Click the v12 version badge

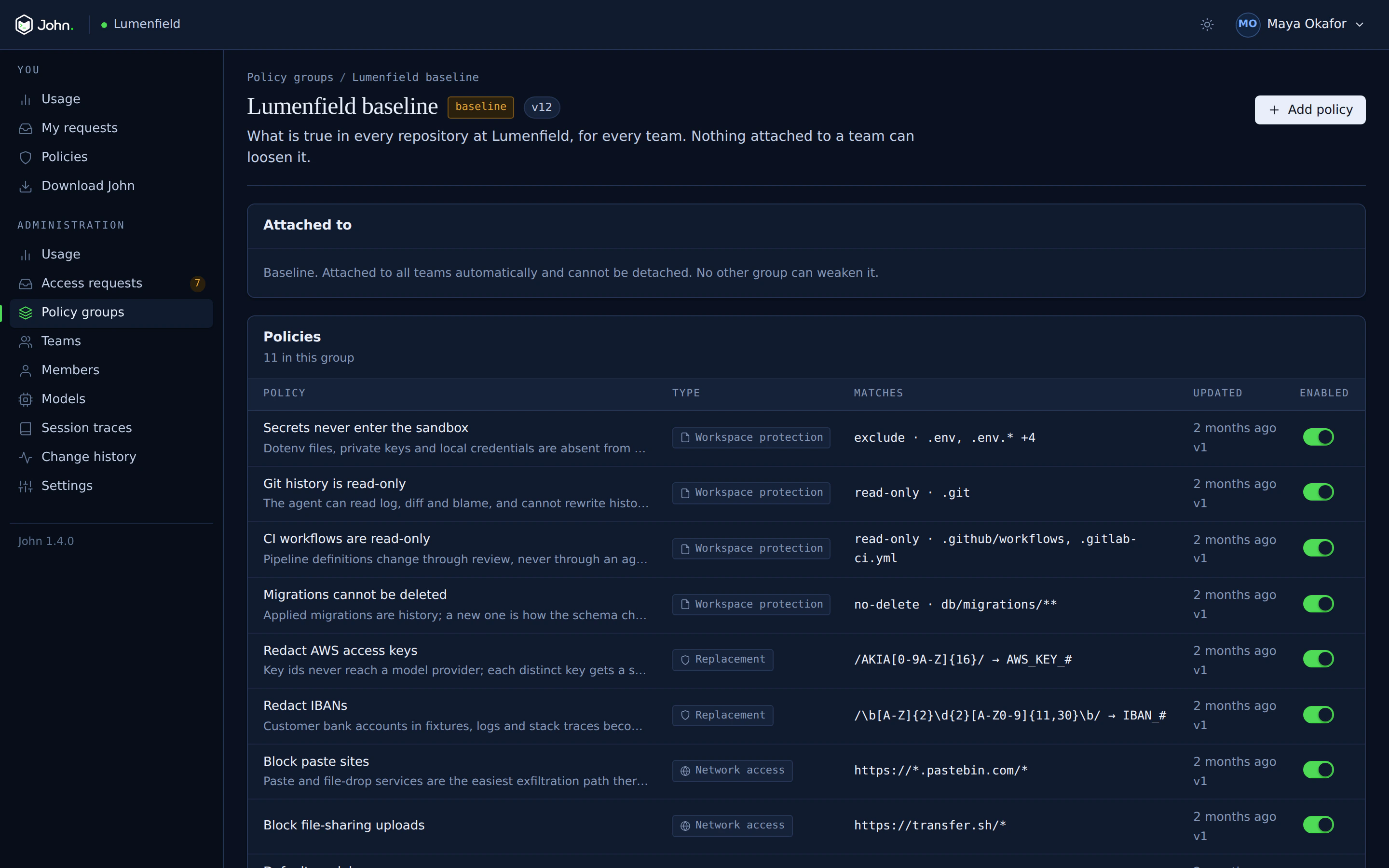click(x=541, y=108)
